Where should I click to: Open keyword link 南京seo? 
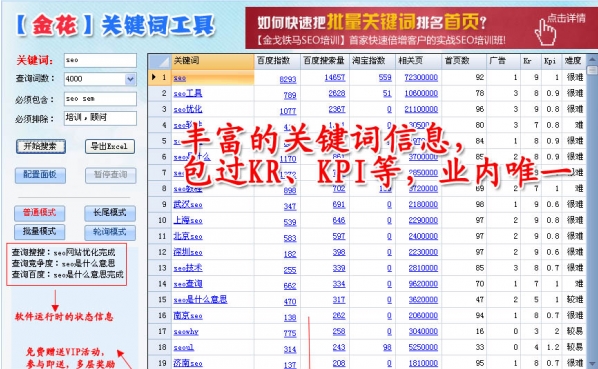coord(188,316)
